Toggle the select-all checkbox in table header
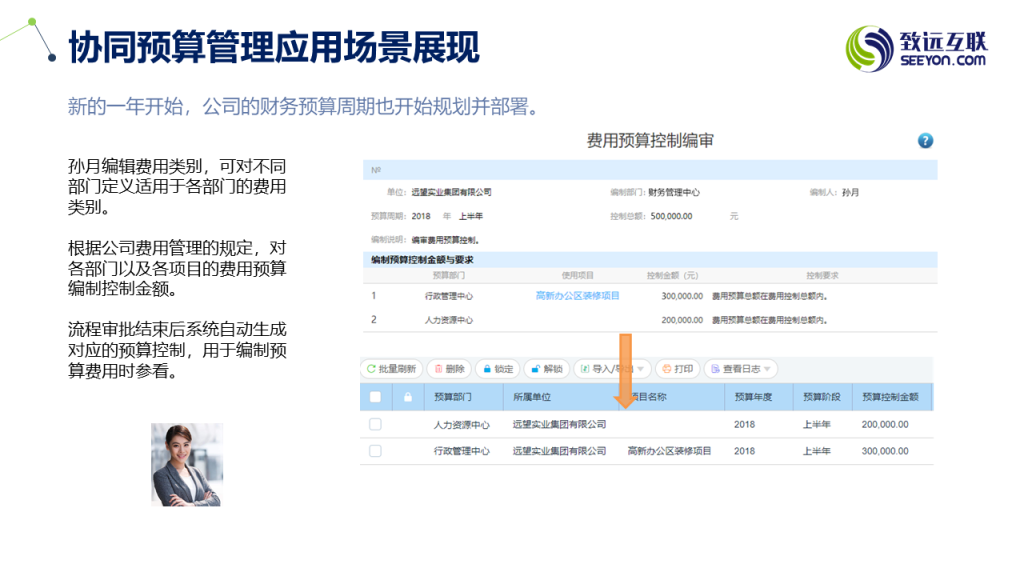 [x=375, y=397]
